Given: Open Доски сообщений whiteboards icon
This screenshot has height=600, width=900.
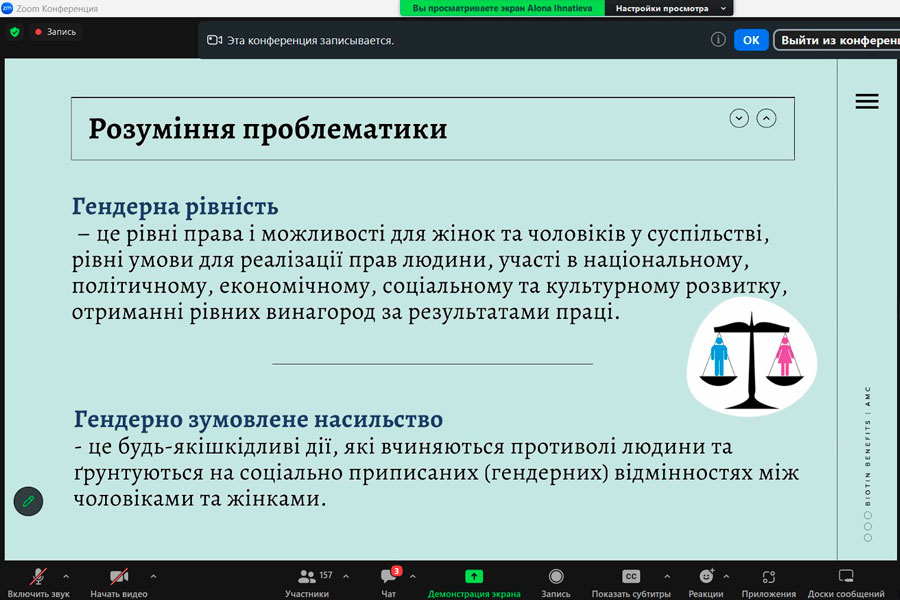Looking at the screenshot, I should click(846, 576).
